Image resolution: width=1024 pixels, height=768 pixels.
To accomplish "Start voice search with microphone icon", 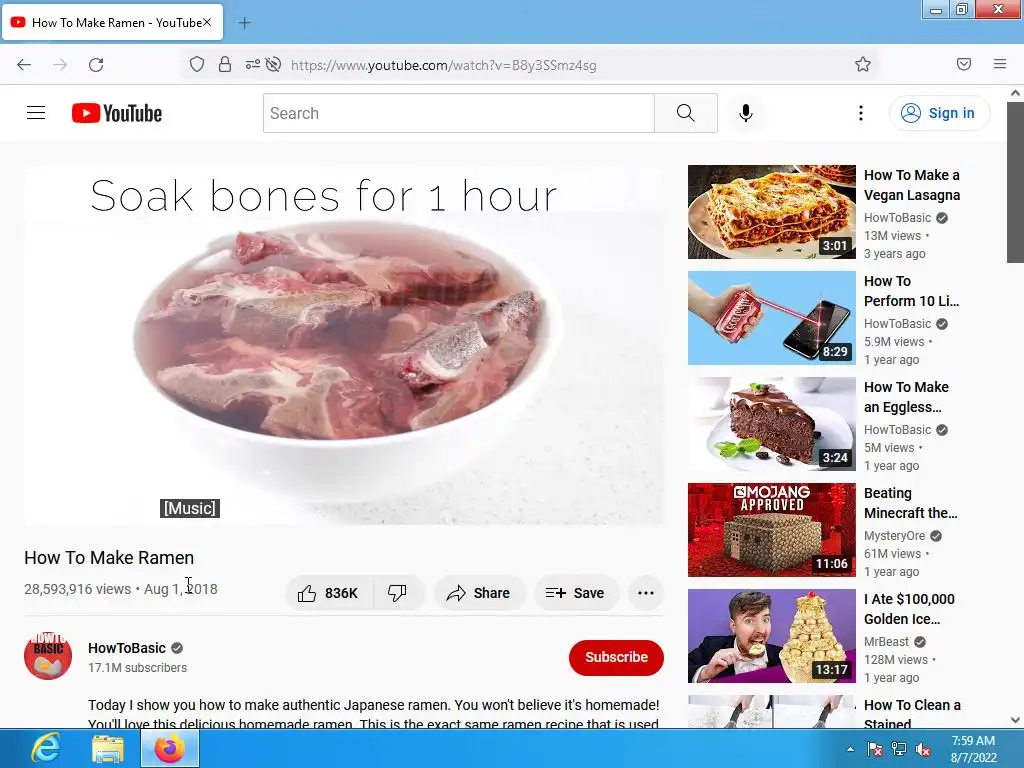I will coord(746,113).
